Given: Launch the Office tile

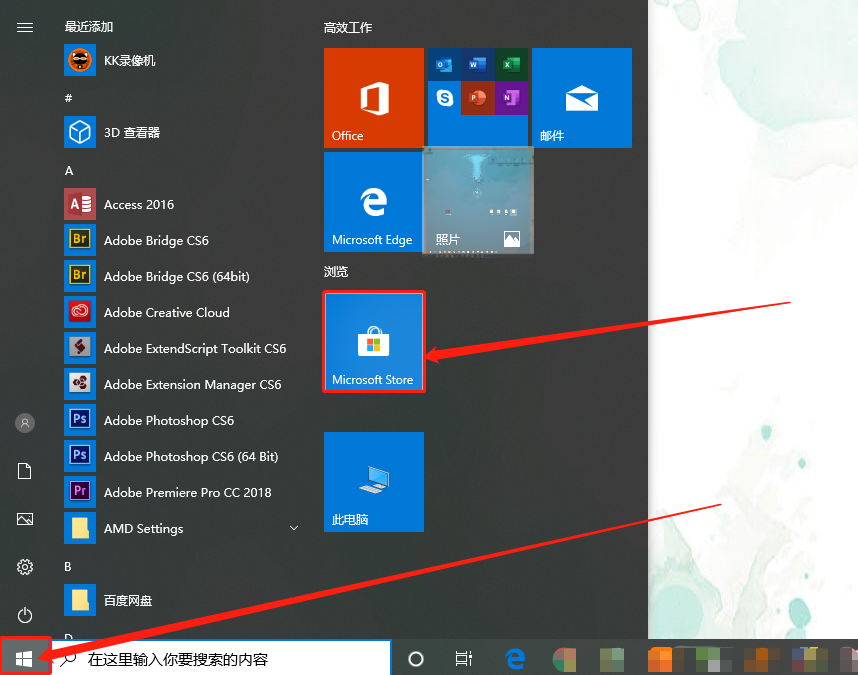Looking at the screenshot, I should pyautogui.click(x=373, y=97).
